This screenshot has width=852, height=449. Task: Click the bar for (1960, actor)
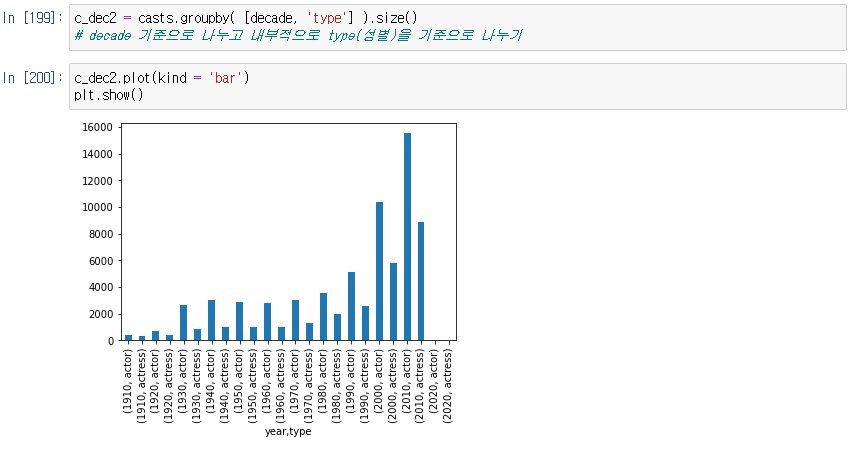(267, 322)
